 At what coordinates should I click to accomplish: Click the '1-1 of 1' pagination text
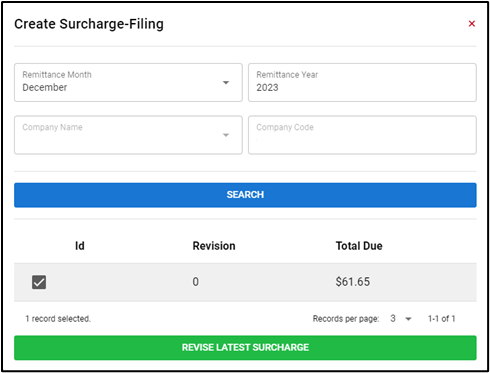[442, 319]
